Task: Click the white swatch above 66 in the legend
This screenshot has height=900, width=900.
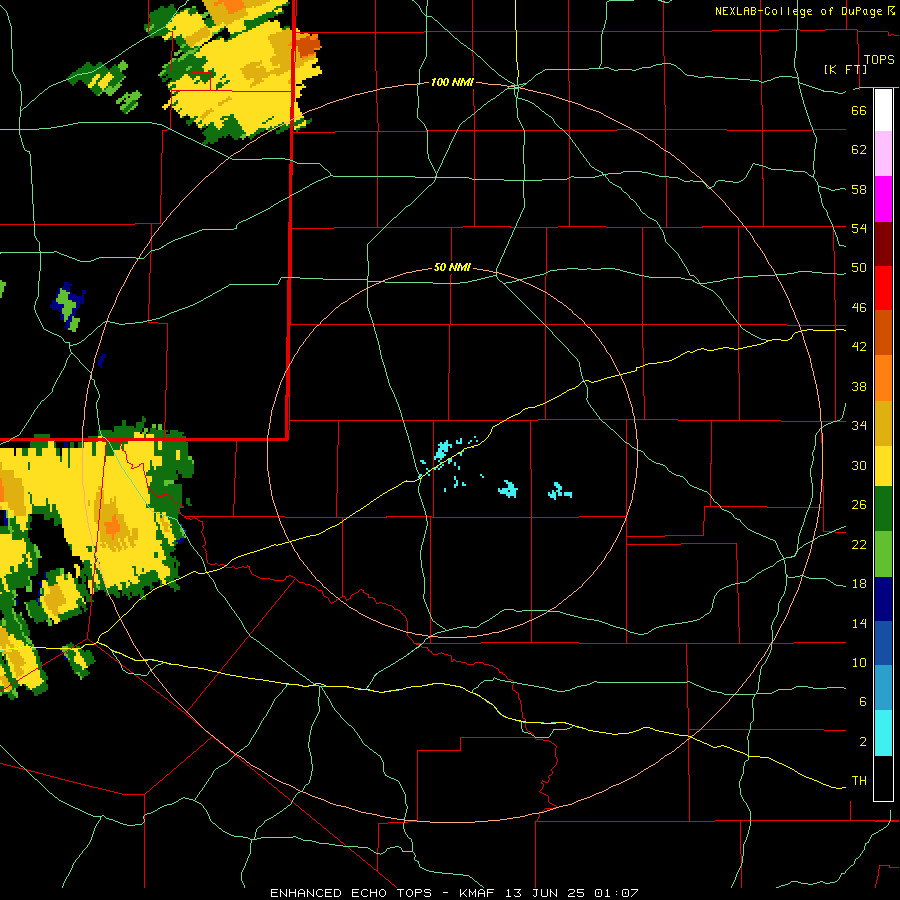Action: (x=883, y=110)
